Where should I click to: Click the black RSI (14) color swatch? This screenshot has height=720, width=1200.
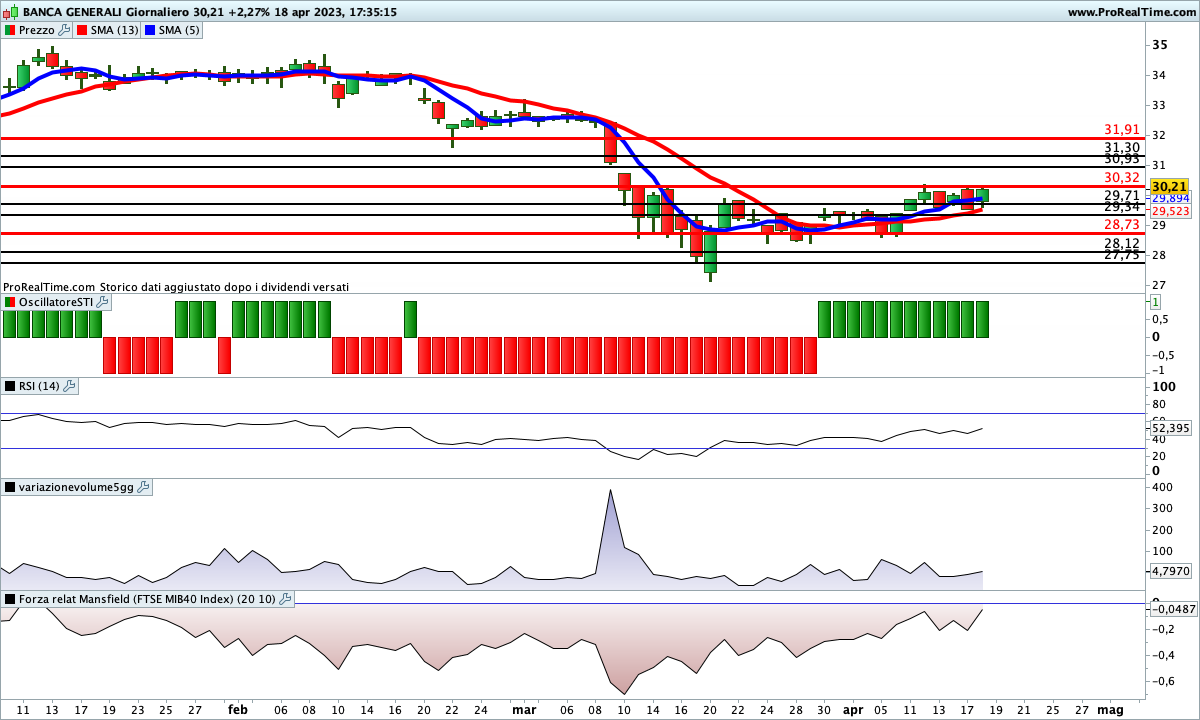pyautogui.click(x=10, y=386)
